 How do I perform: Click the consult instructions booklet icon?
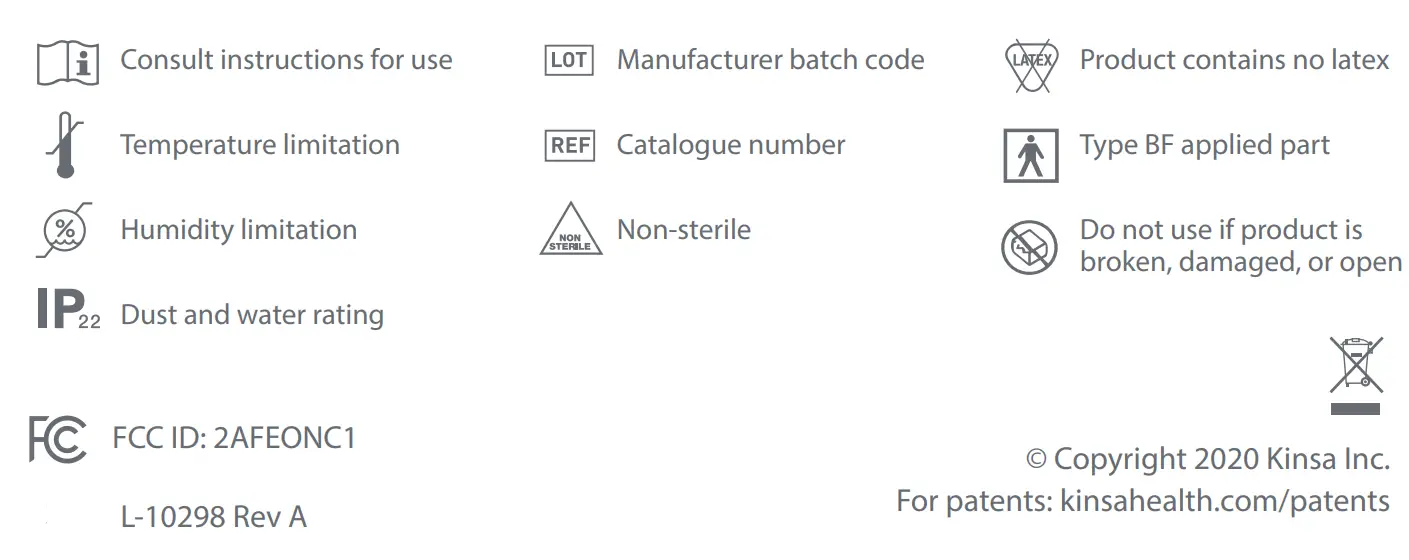coord(68,62)
